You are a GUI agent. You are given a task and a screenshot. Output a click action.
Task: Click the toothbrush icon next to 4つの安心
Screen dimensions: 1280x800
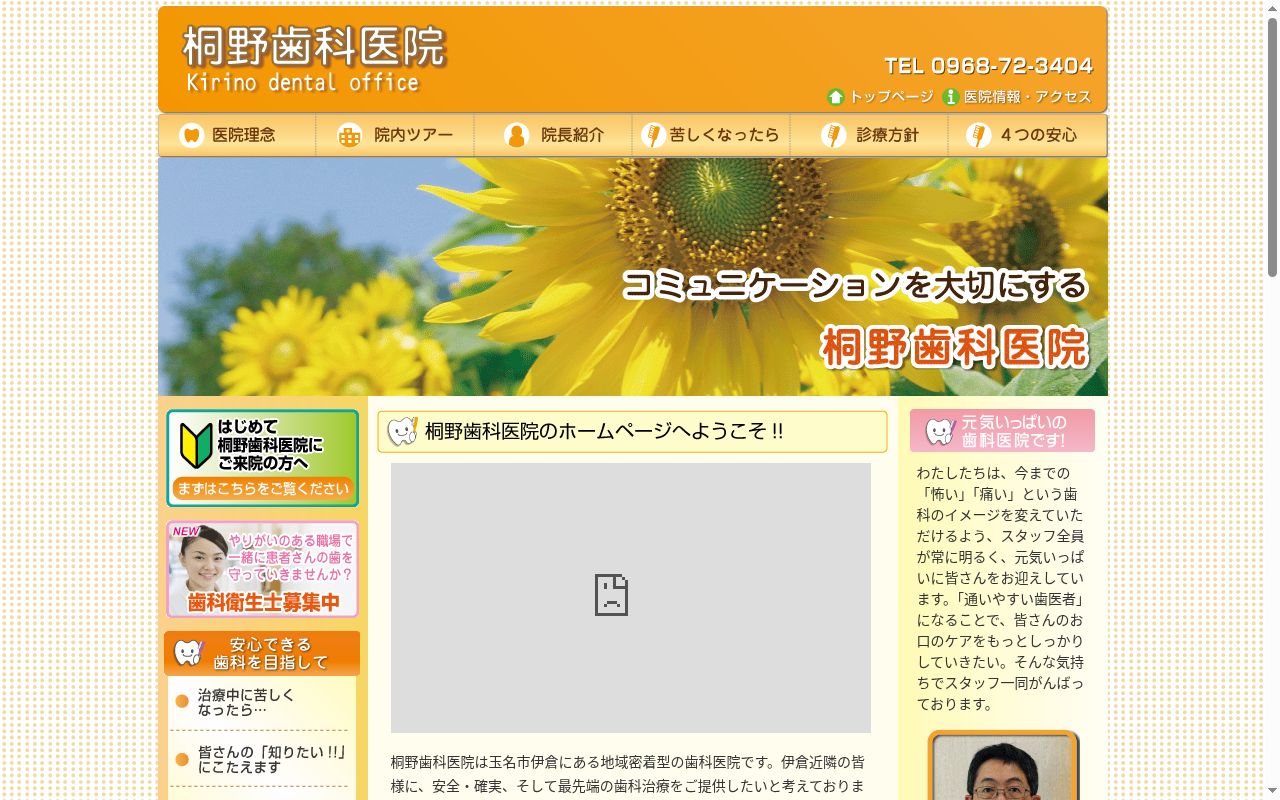978,135
